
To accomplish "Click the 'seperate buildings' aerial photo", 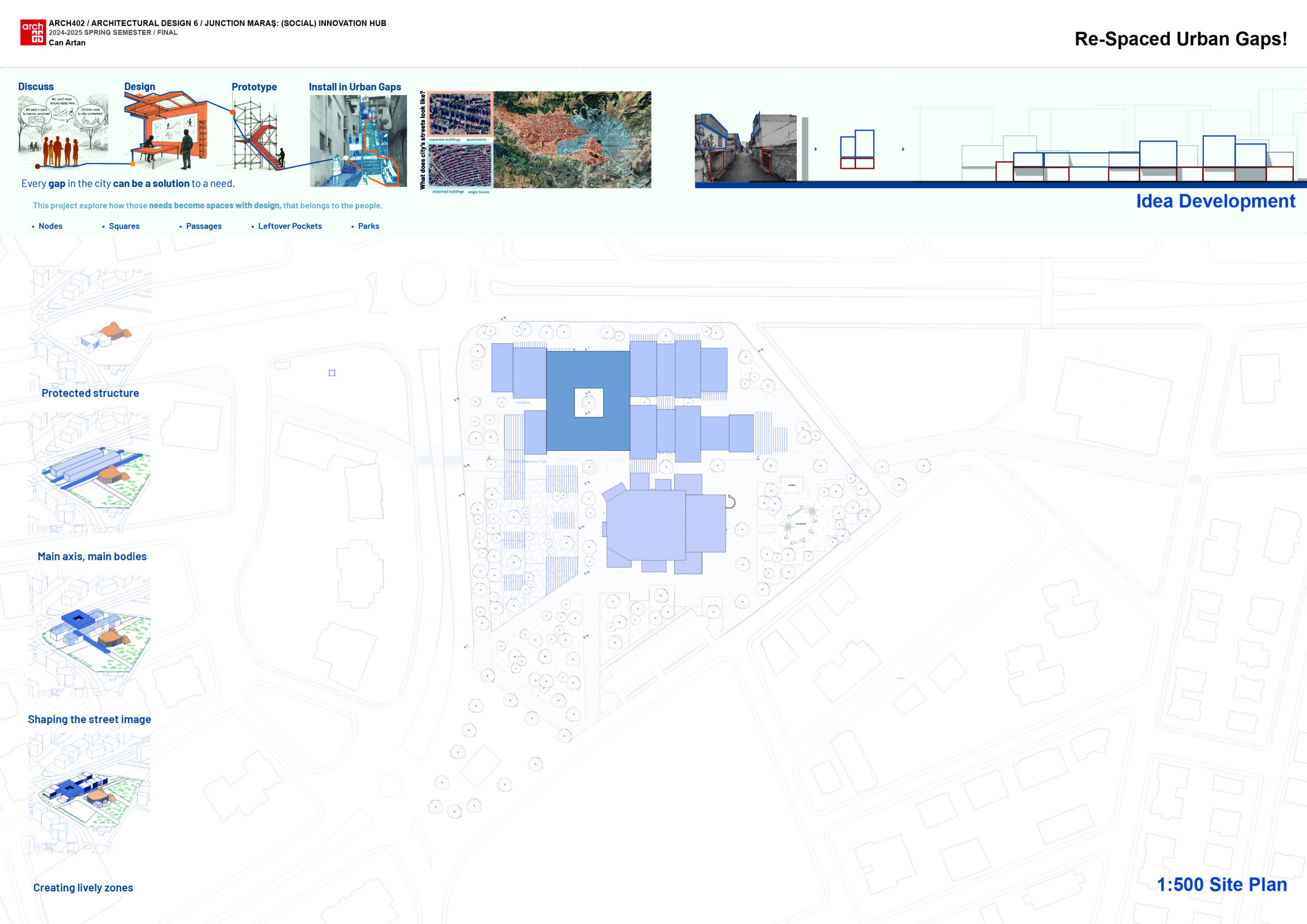I will pyautogui.click(x=460, y=114).
